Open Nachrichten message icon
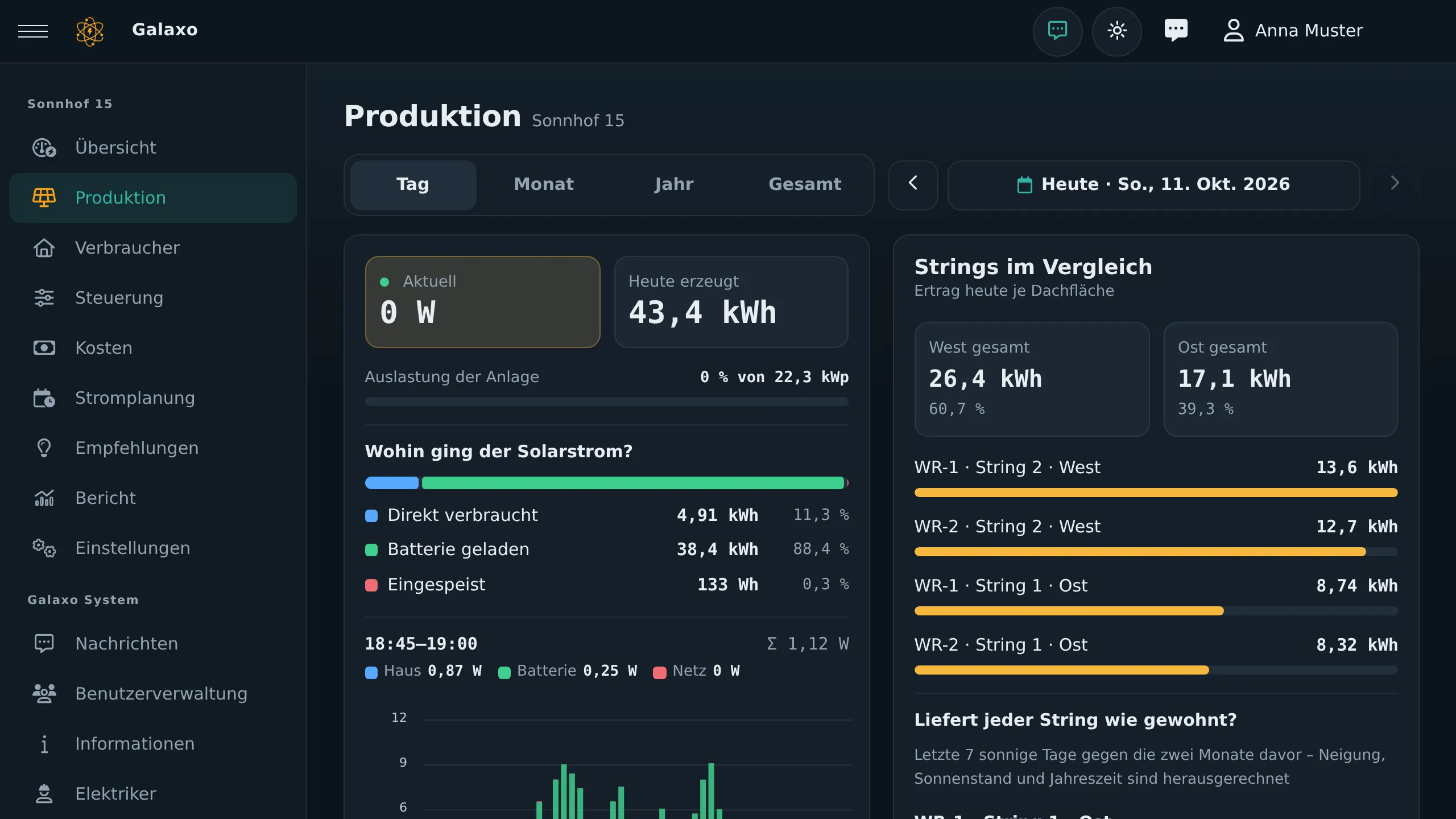This screenshot has width=1456, height=819. 44,644
